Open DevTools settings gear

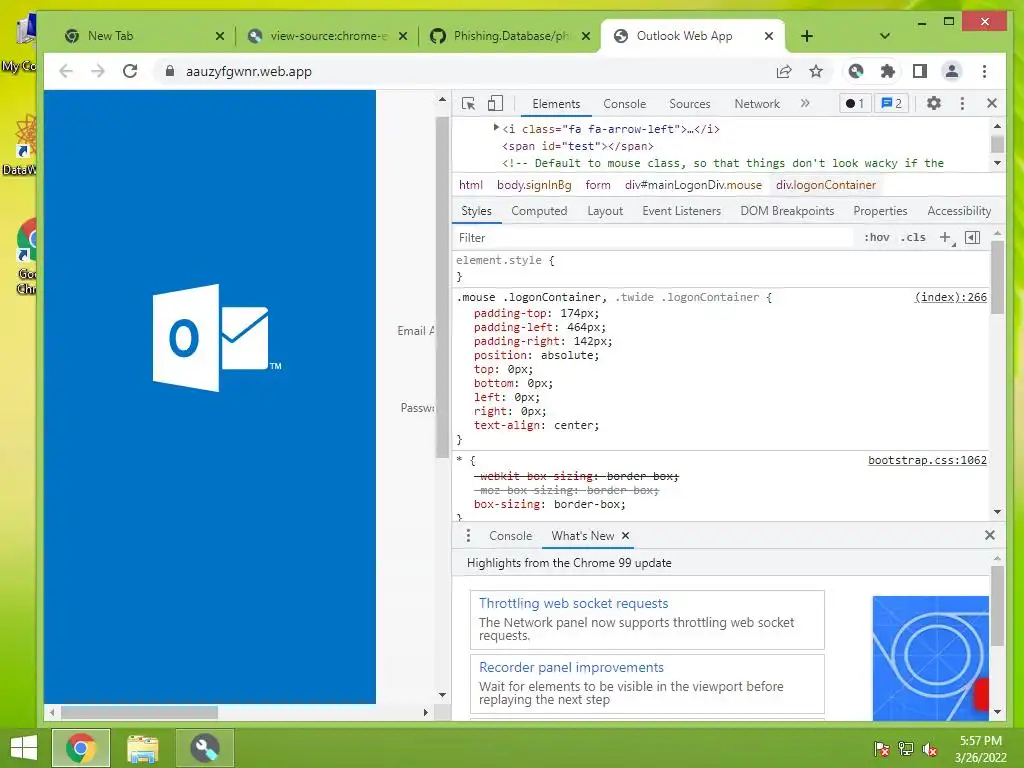[934, 103]
